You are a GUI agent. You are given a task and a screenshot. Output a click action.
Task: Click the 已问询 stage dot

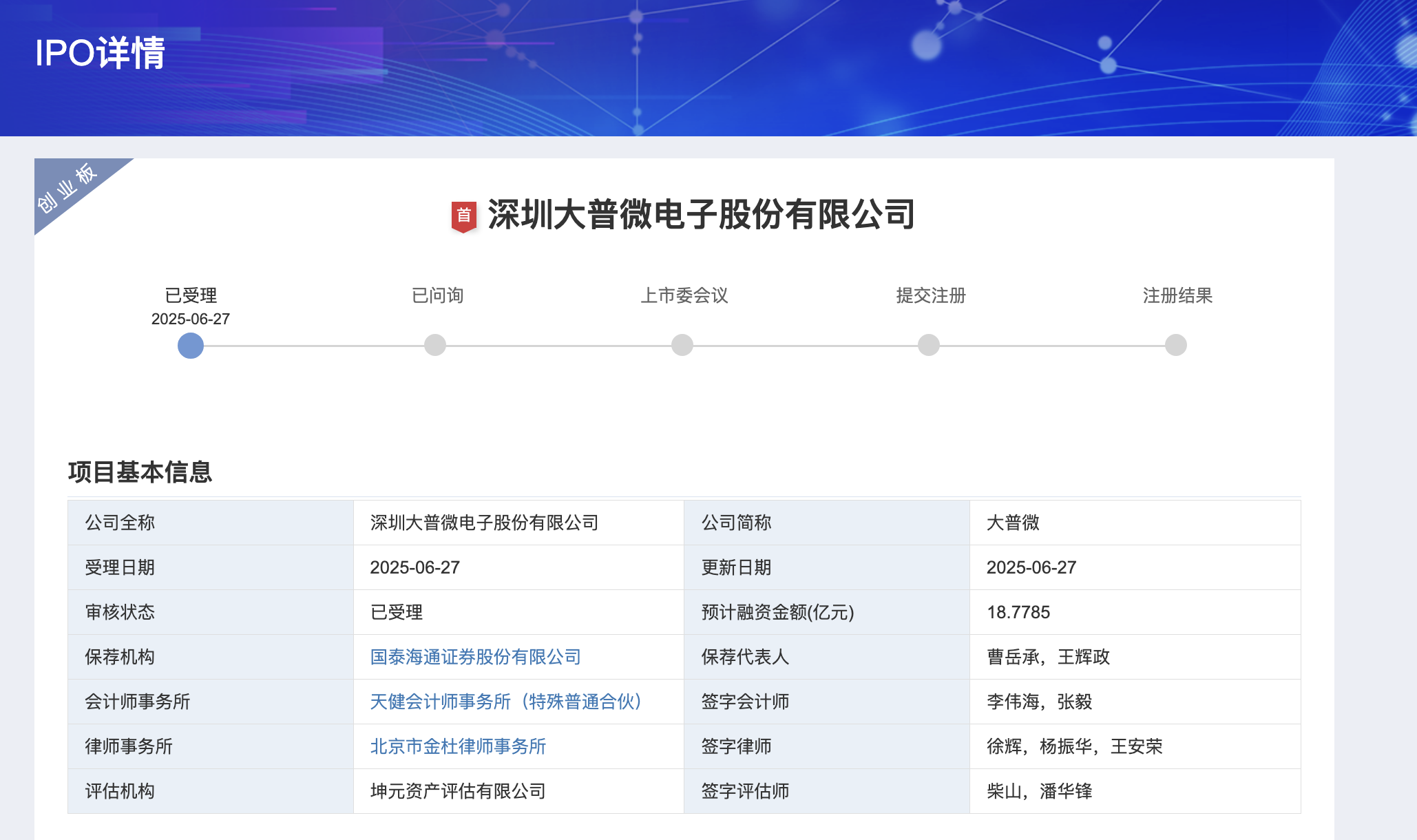click(x=435, y=345)
